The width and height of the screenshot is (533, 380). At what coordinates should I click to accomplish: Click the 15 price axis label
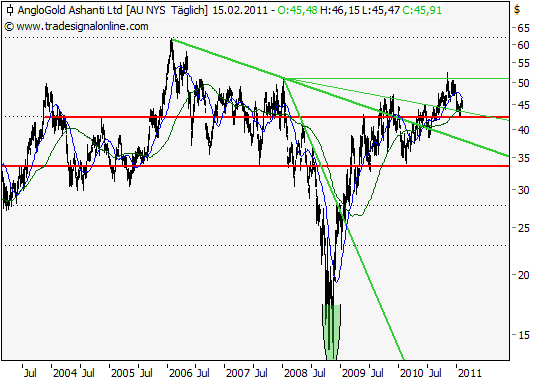(x=523, y=335)
